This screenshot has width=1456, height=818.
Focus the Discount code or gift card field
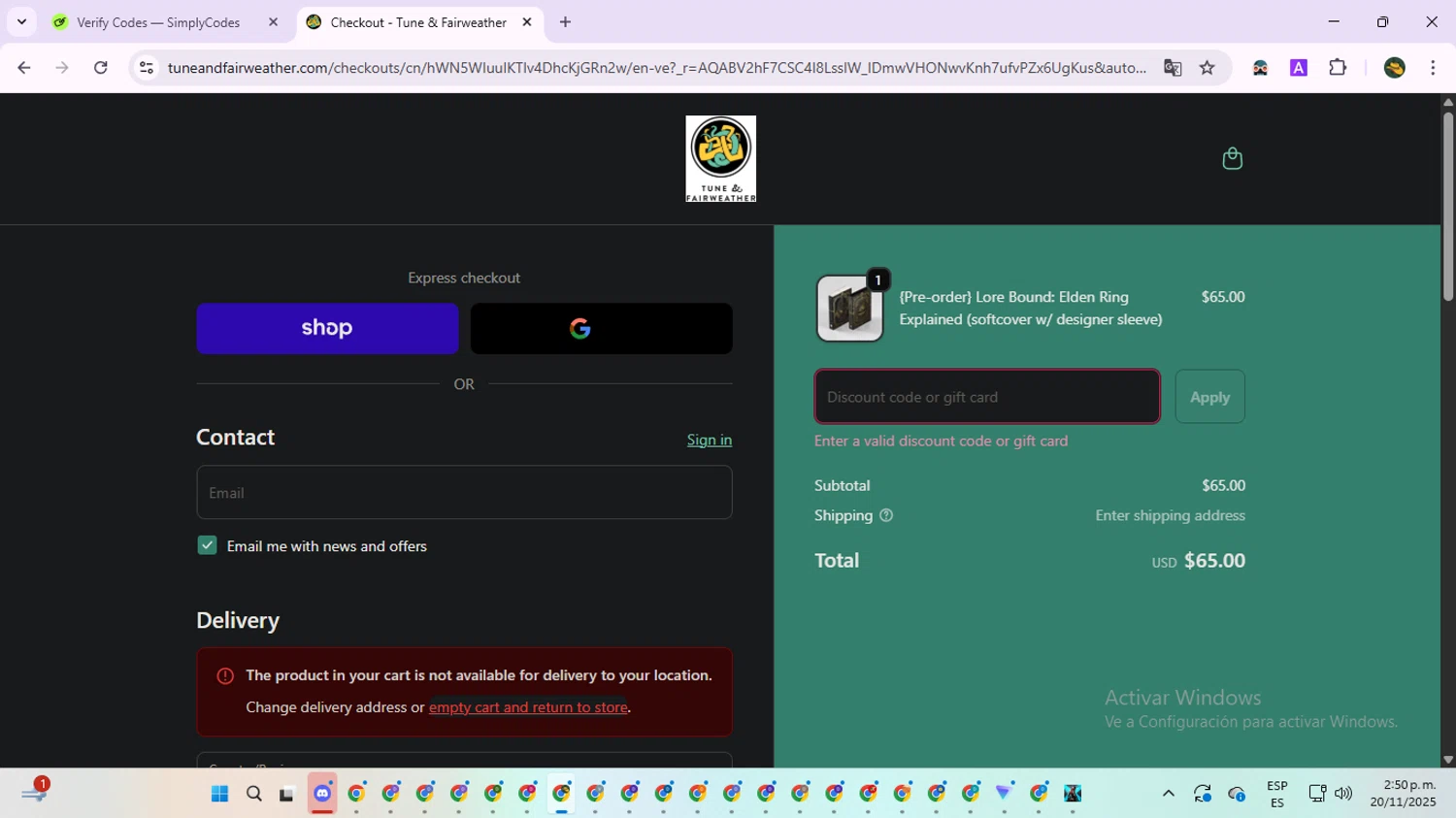tap(987, 397)
